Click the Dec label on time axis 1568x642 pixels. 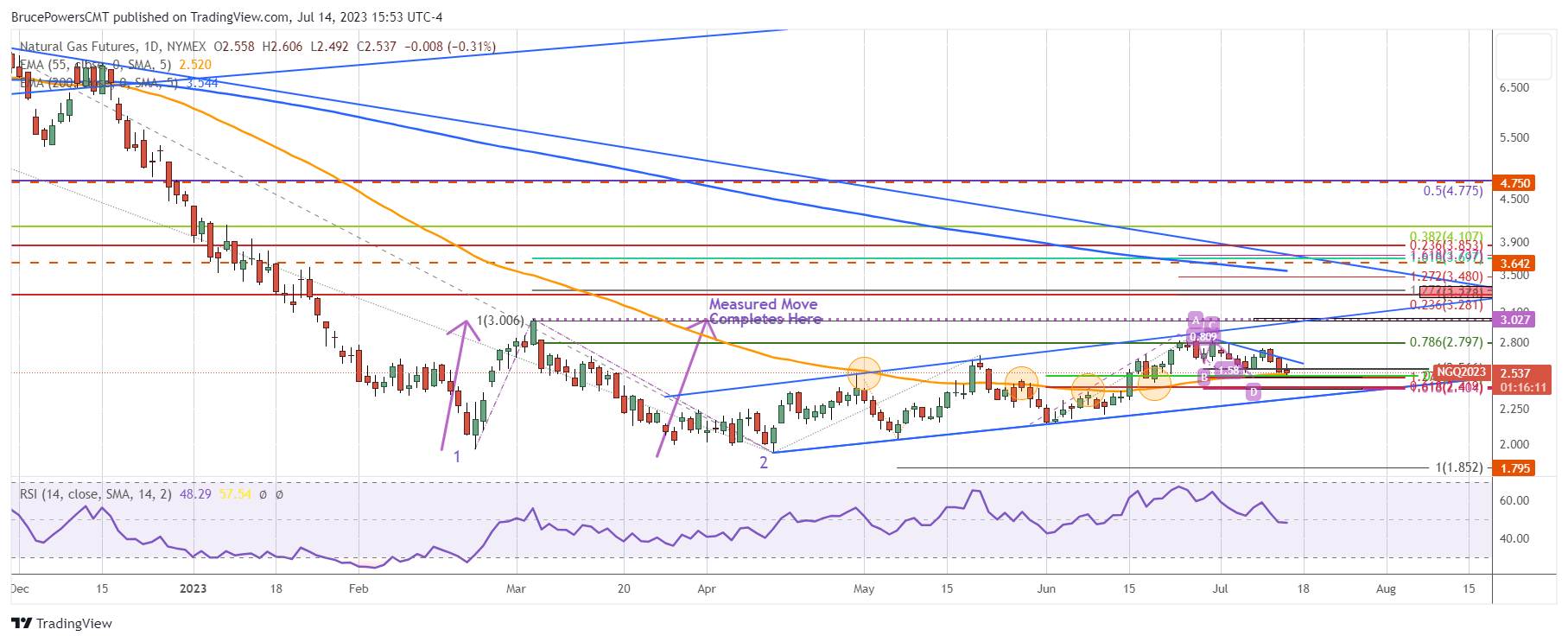tap(20, 589)
